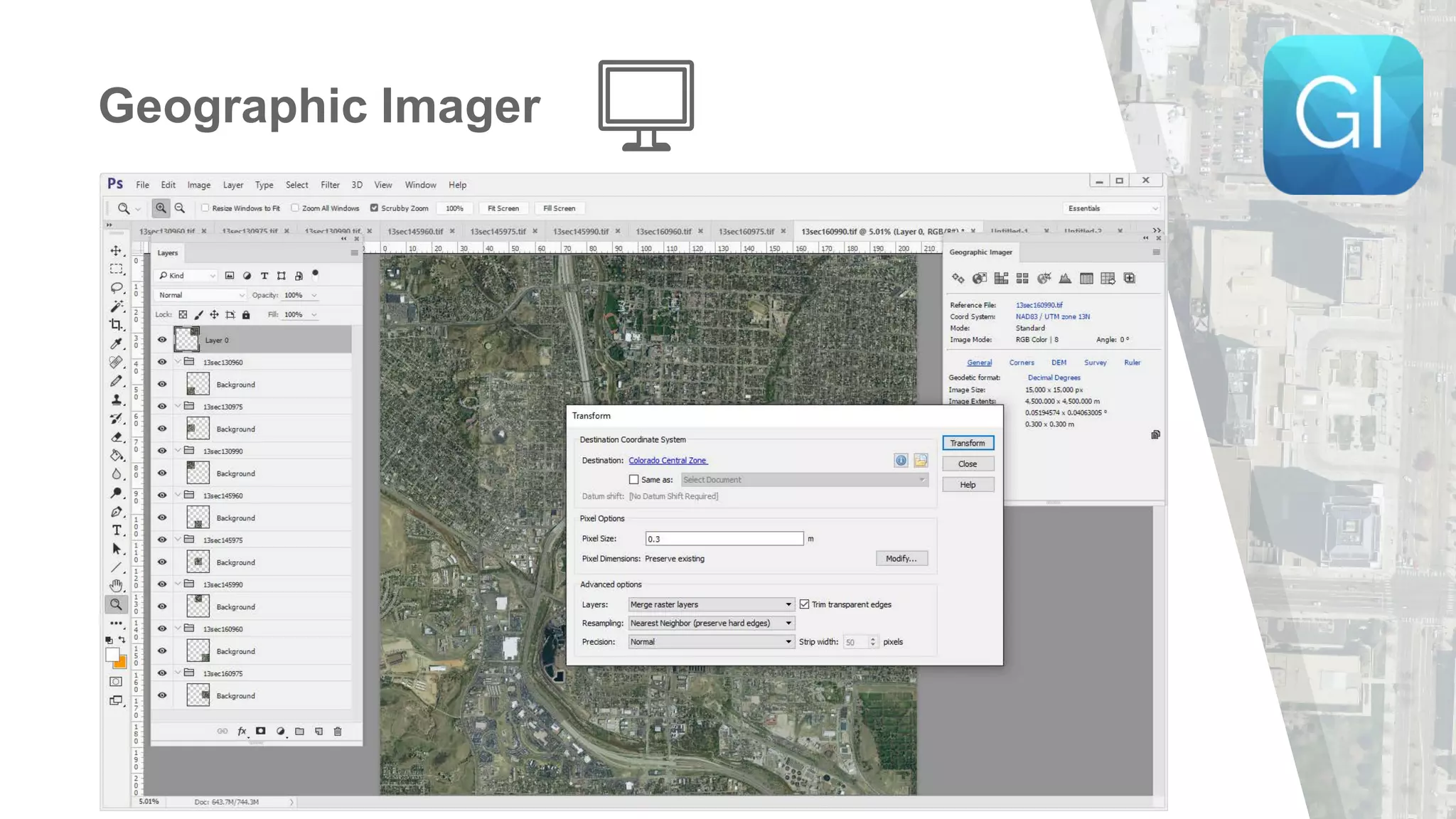1456x819 pixels.
Task: Hide Layer 0 using its eye icon
Action: pyautogui.click(x=162, y=340)
